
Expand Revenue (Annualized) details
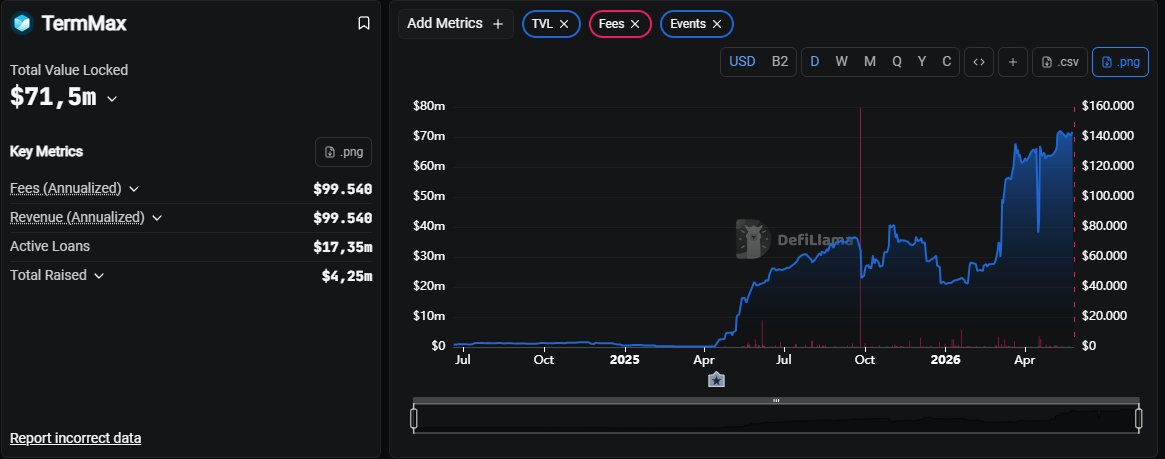point(157,218)
